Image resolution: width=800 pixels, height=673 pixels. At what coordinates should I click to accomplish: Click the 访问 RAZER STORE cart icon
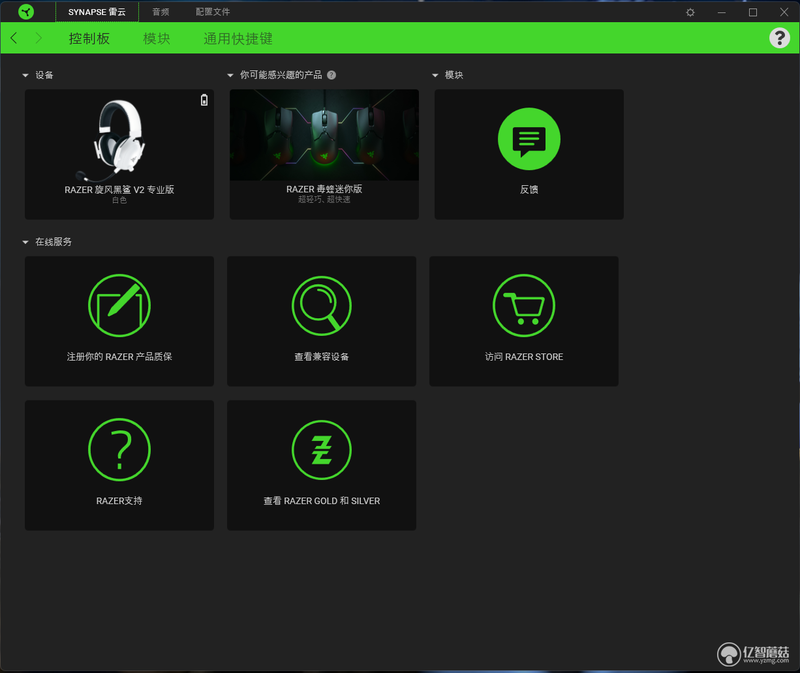tap(524, 306)
